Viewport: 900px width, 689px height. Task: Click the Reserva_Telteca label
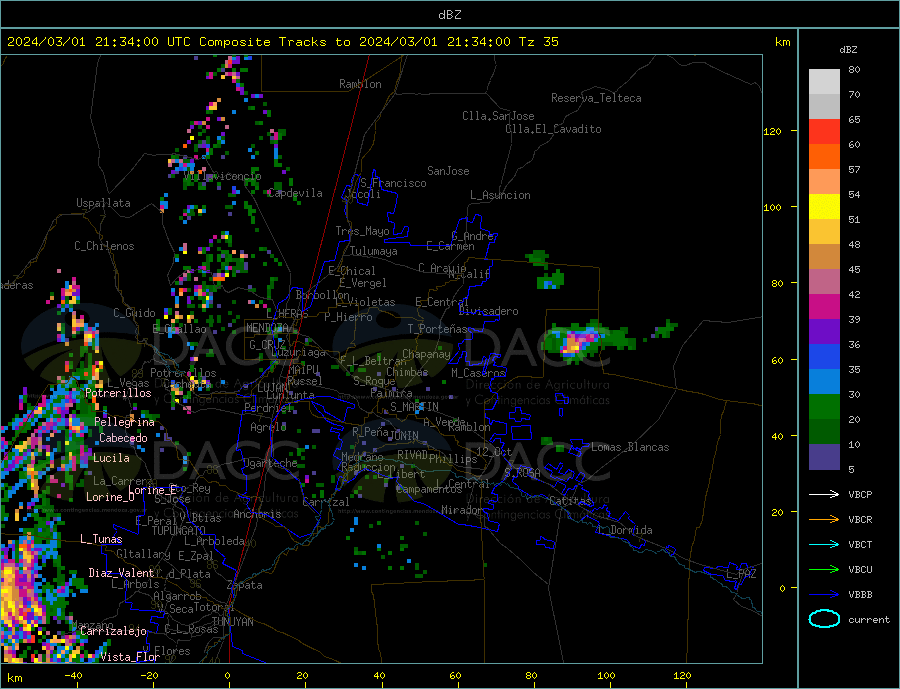tap(596, 98)
